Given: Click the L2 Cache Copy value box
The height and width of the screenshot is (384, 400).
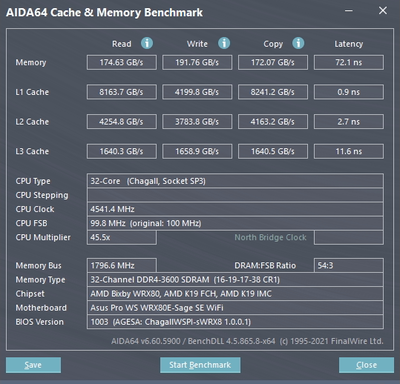Looking at the screenshot, I should tap(273, 122).
